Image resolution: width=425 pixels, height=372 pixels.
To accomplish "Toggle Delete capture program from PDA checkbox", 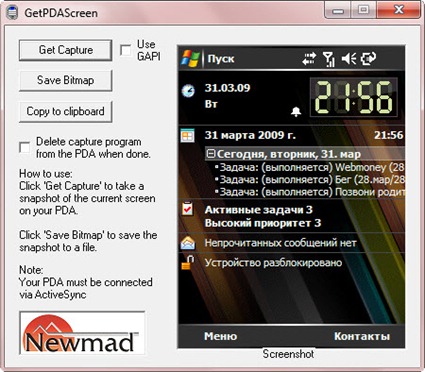I will tap(25, 147).
